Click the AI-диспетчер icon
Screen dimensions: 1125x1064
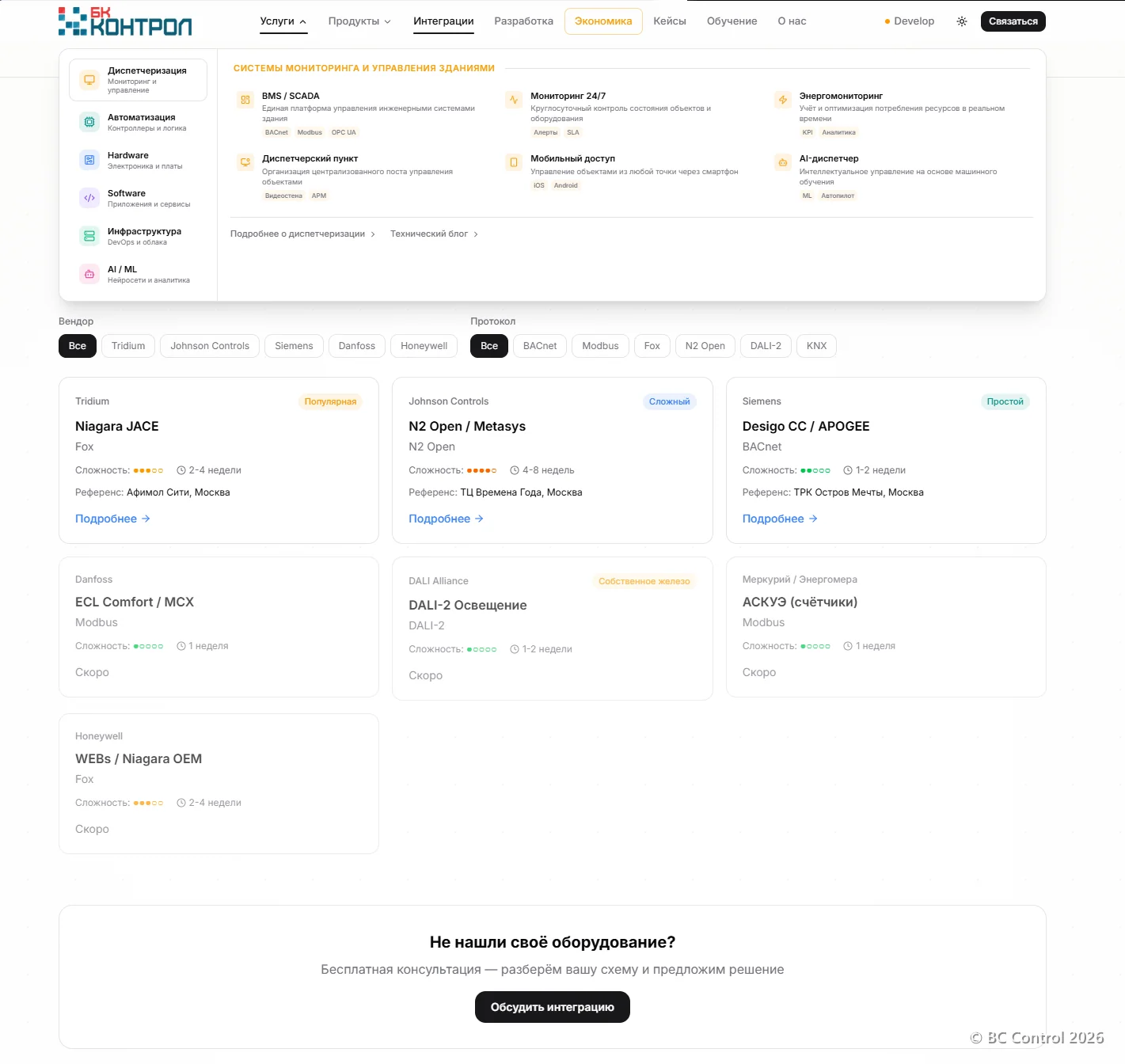click(783, 162)
